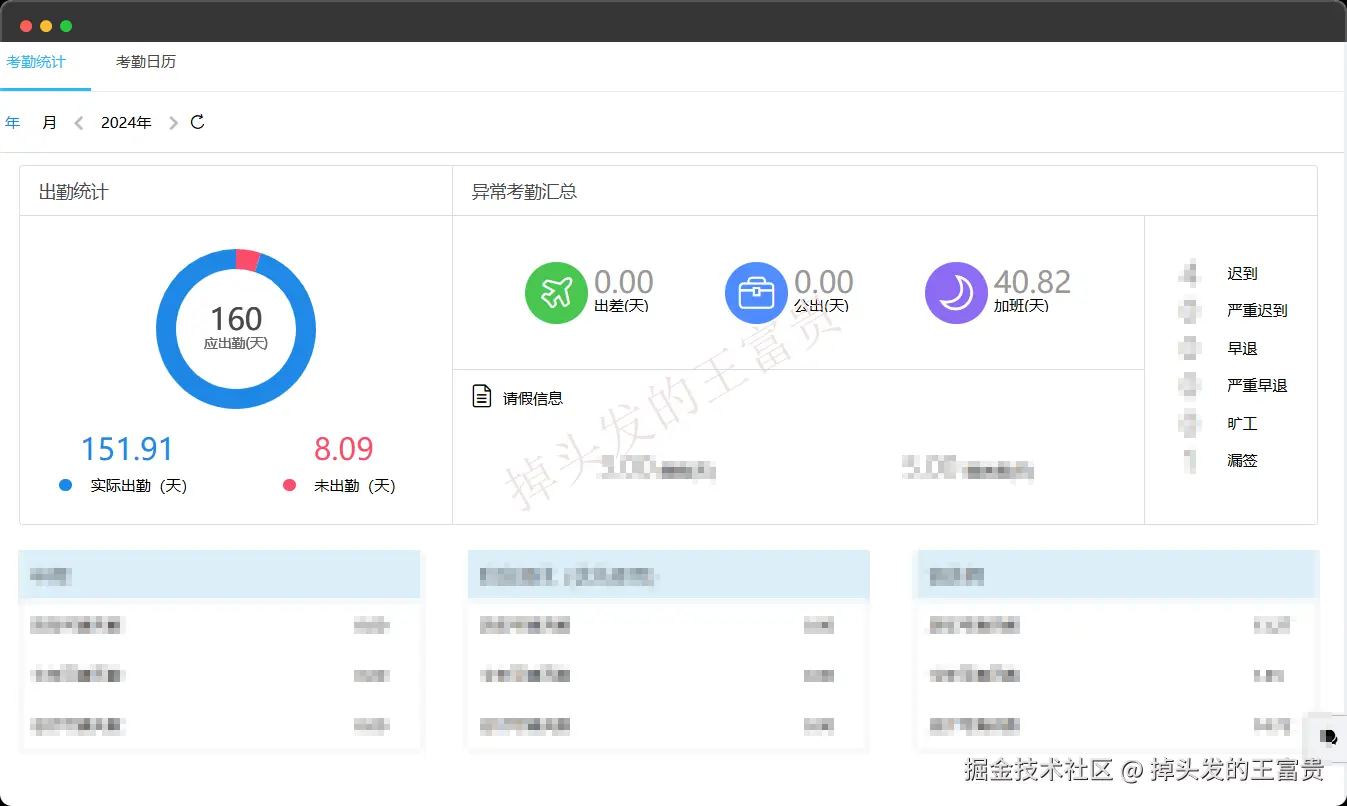Click the 请假信息 document icon
Image resolution: width=1347 pixels, height=806 pixels.
pos(482,396)
